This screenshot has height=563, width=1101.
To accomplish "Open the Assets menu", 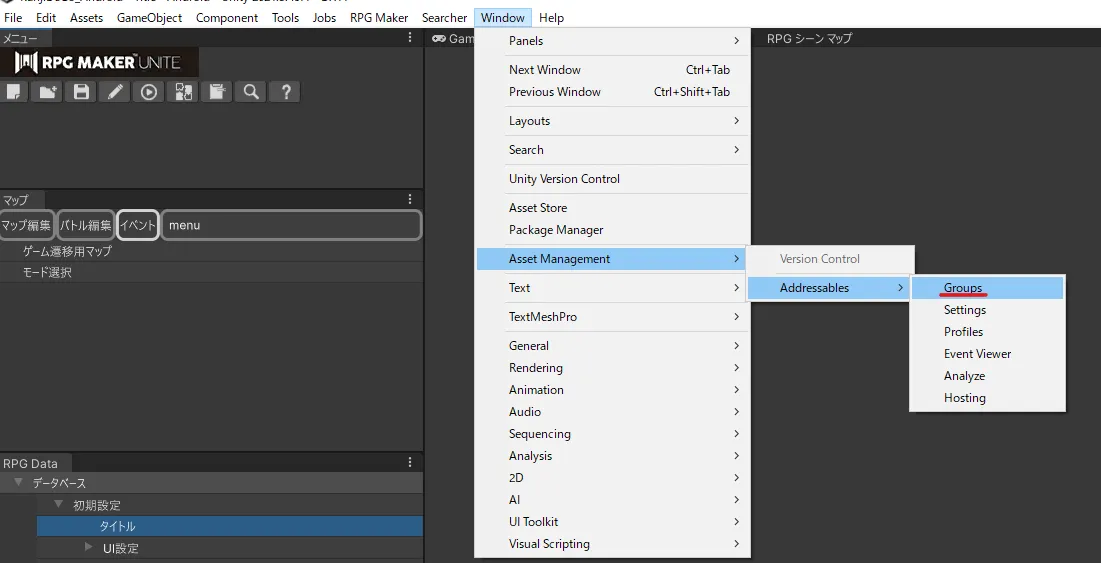I will click(86, 18).
